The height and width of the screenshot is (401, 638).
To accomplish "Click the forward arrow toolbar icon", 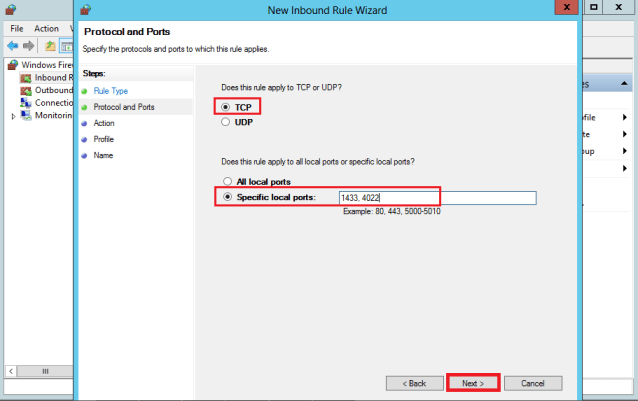I will 29,46.
